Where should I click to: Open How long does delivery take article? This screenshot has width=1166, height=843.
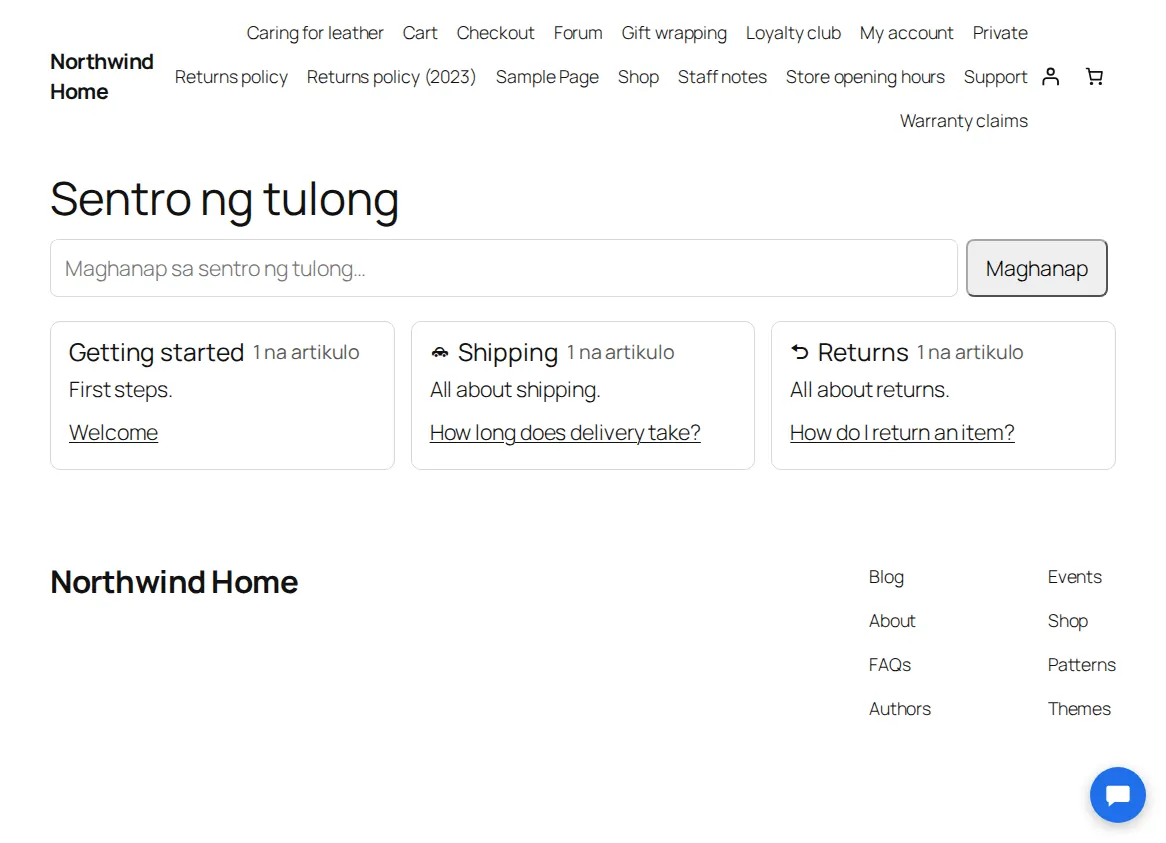click(x=565, y=433)
